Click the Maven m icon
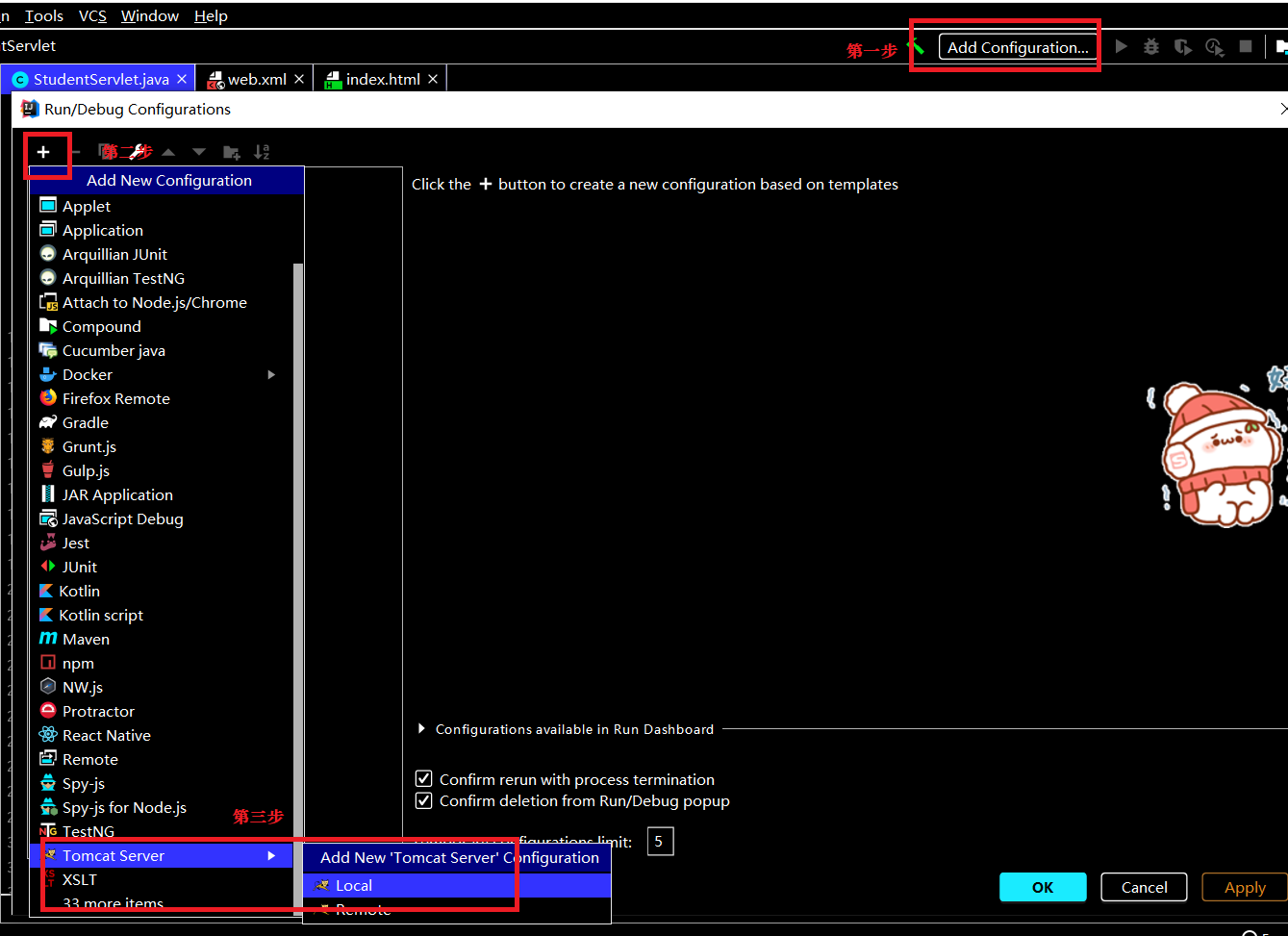This screenshot has height=936, width=1288. click(x=48, y=639)
